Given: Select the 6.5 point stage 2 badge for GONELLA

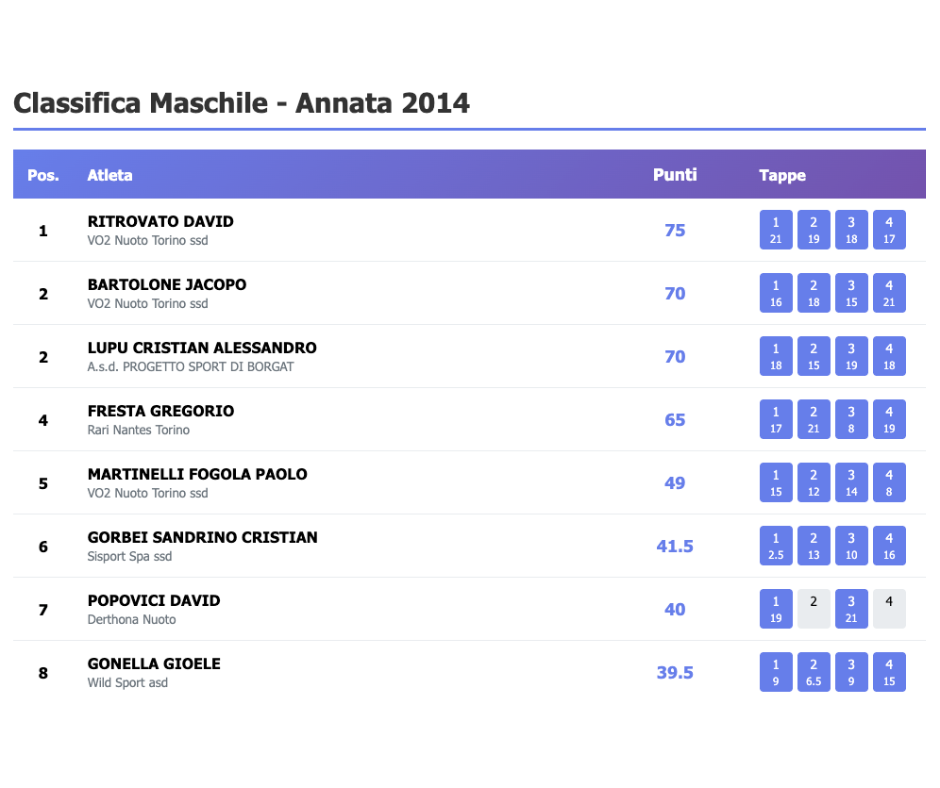Looking at the screenshot, I should (813, 672).
